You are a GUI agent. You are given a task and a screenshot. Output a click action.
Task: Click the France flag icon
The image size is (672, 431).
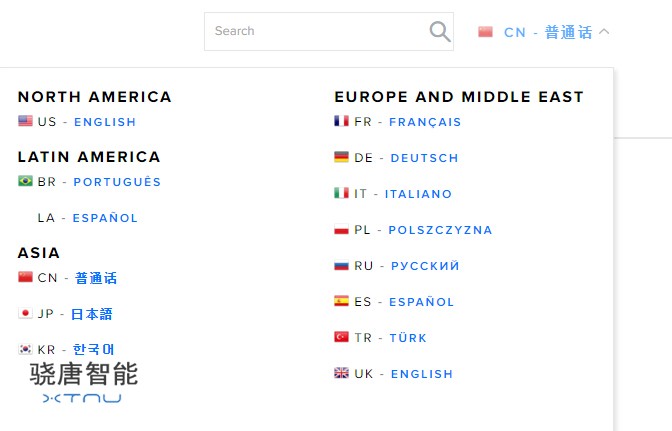pyautogui.click(x=341, y=121)
